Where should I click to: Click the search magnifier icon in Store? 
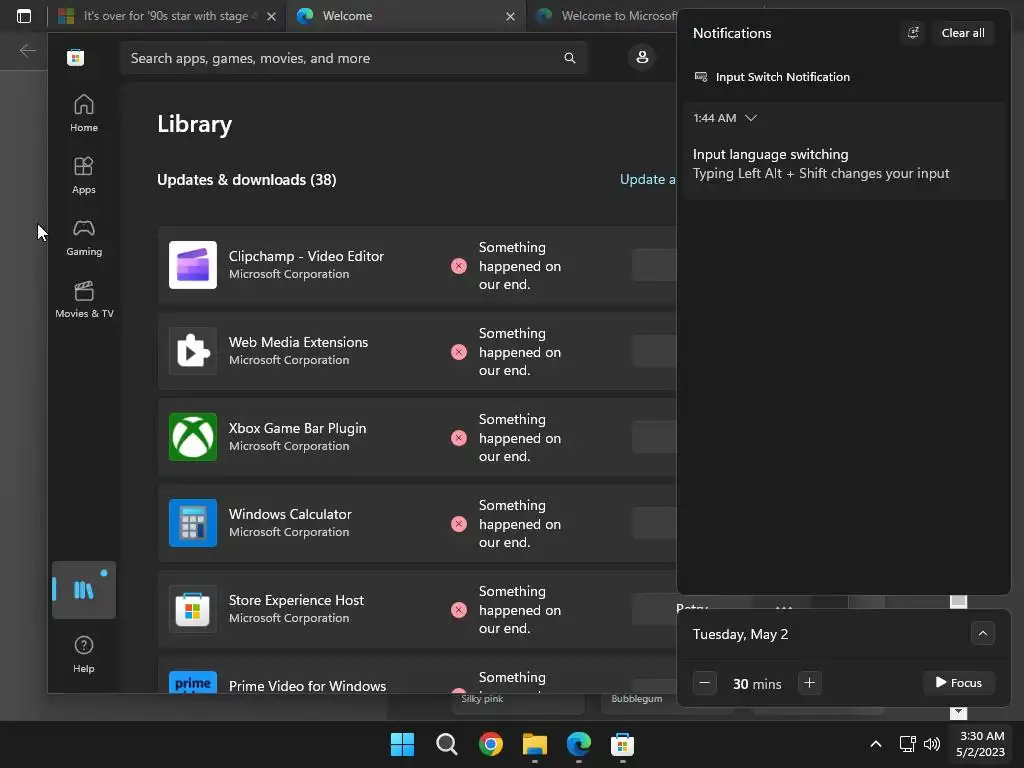(x=569, y=58)
